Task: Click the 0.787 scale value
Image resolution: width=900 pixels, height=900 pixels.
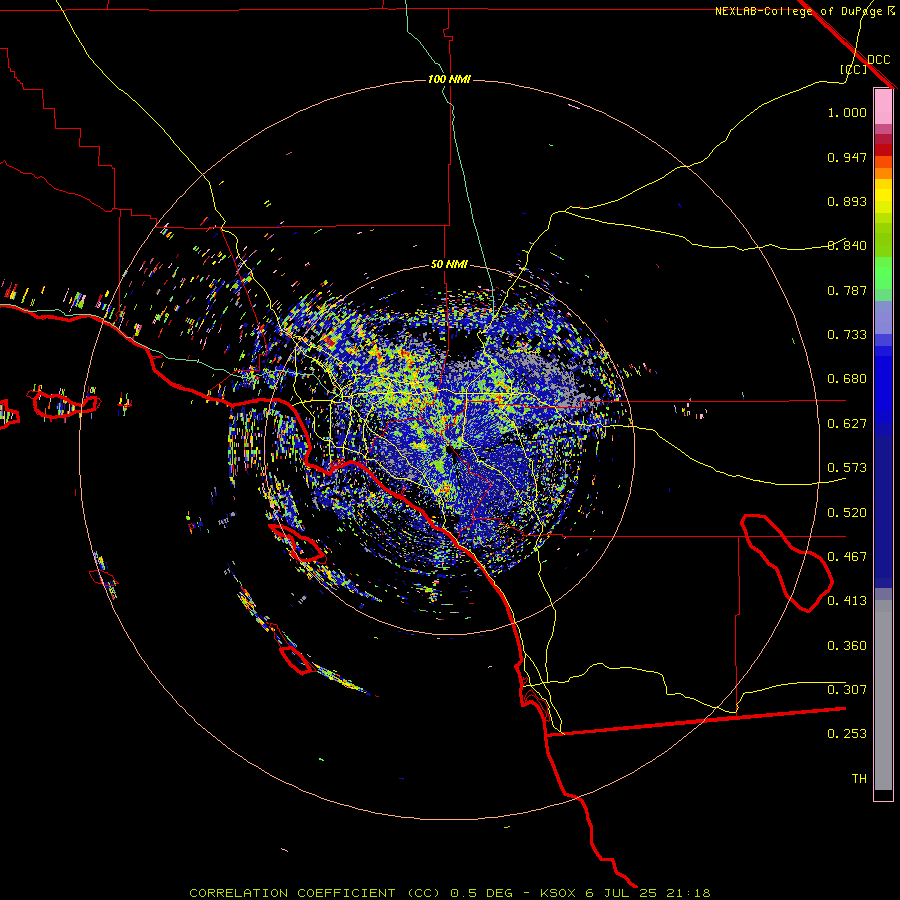Action: tap(847, 290)
